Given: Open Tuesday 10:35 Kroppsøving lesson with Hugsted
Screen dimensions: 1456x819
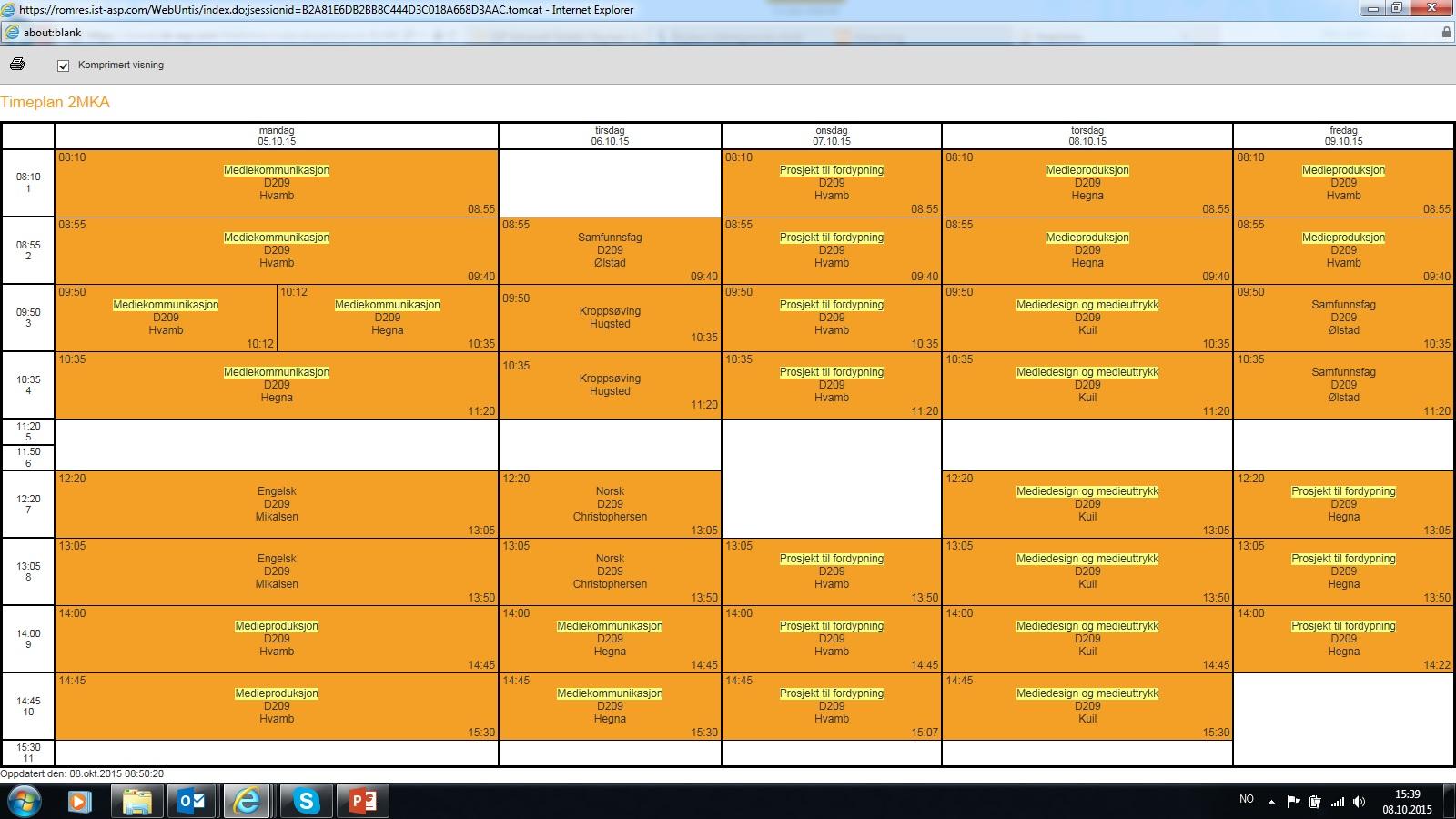Looking at the screenshot, I should click(610, 385).
